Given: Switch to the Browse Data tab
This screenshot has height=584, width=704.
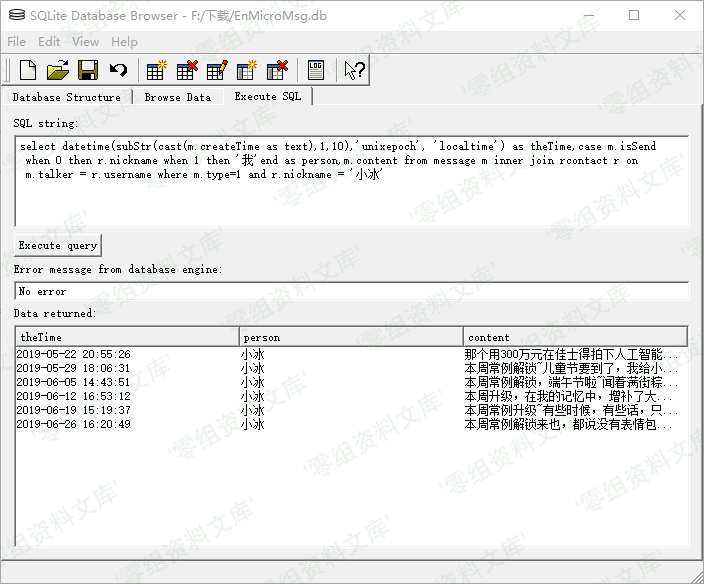Looking at the screenshot, I should [177, 97].
